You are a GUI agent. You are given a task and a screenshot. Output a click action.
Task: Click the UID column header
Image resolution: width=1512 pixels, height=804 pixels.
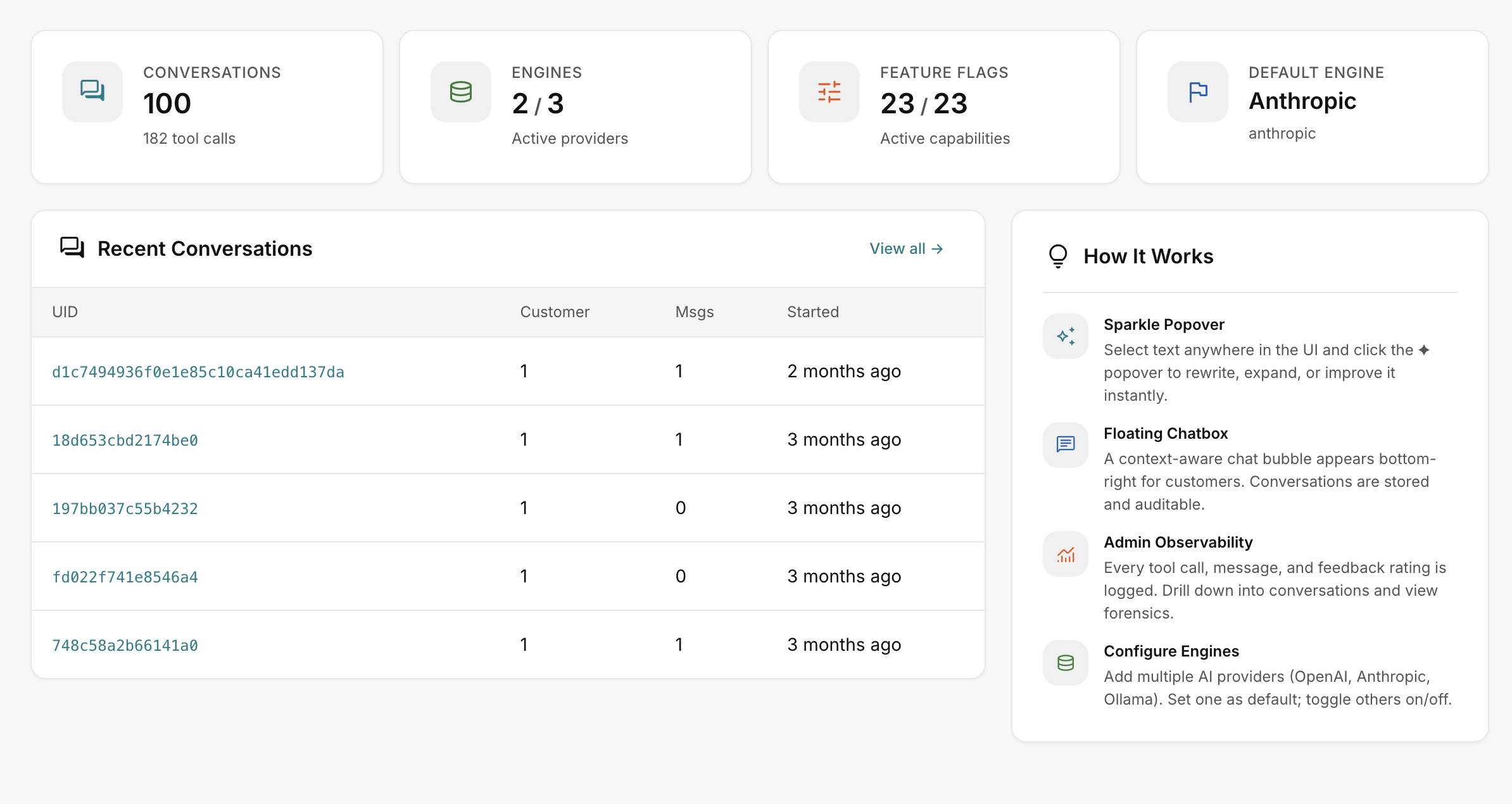coord(65,311)
